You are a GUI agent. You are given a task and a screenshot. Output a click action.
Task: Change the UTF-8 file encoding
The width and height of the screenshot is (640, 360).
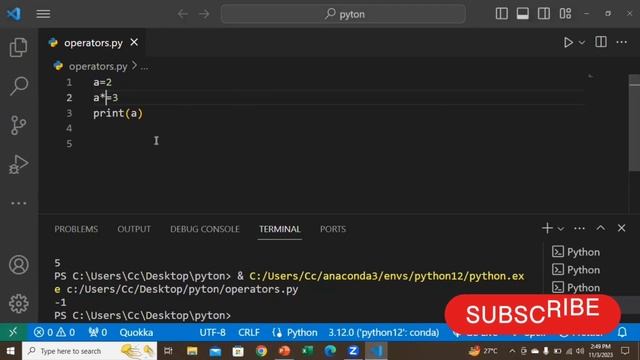tap(212, 332)
